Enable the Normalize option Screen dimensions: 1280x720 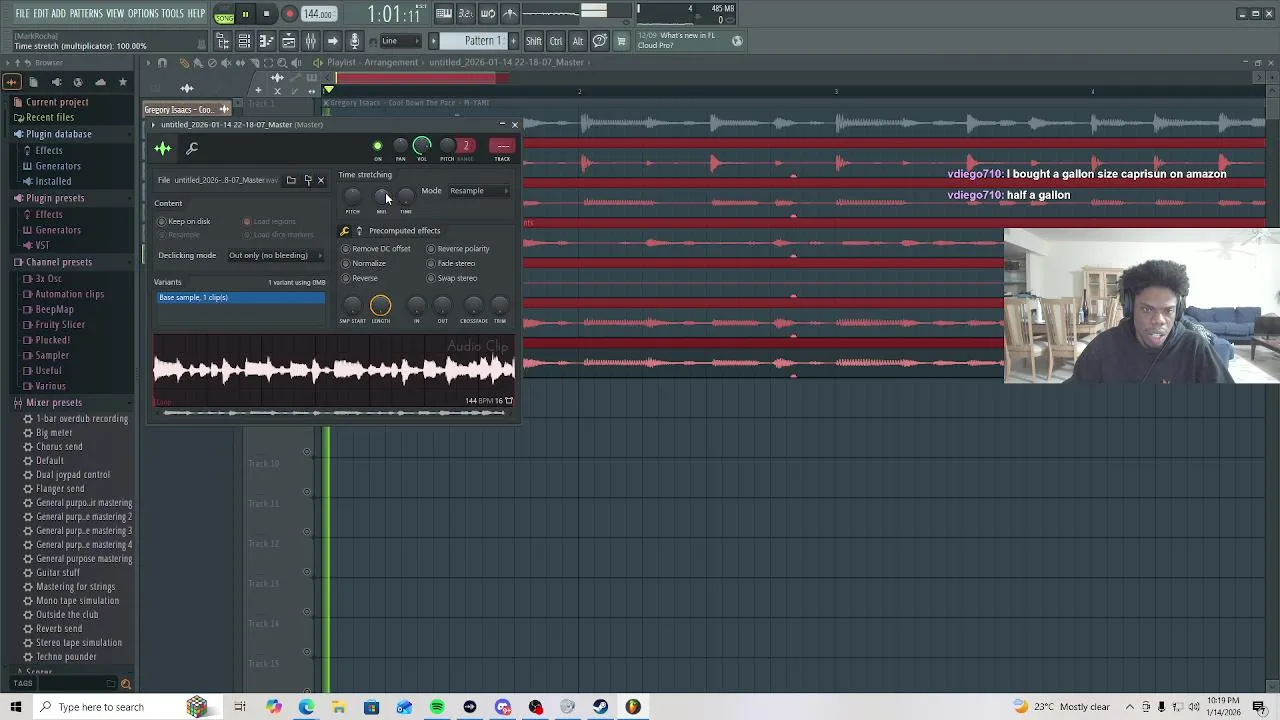pos(364,264)
